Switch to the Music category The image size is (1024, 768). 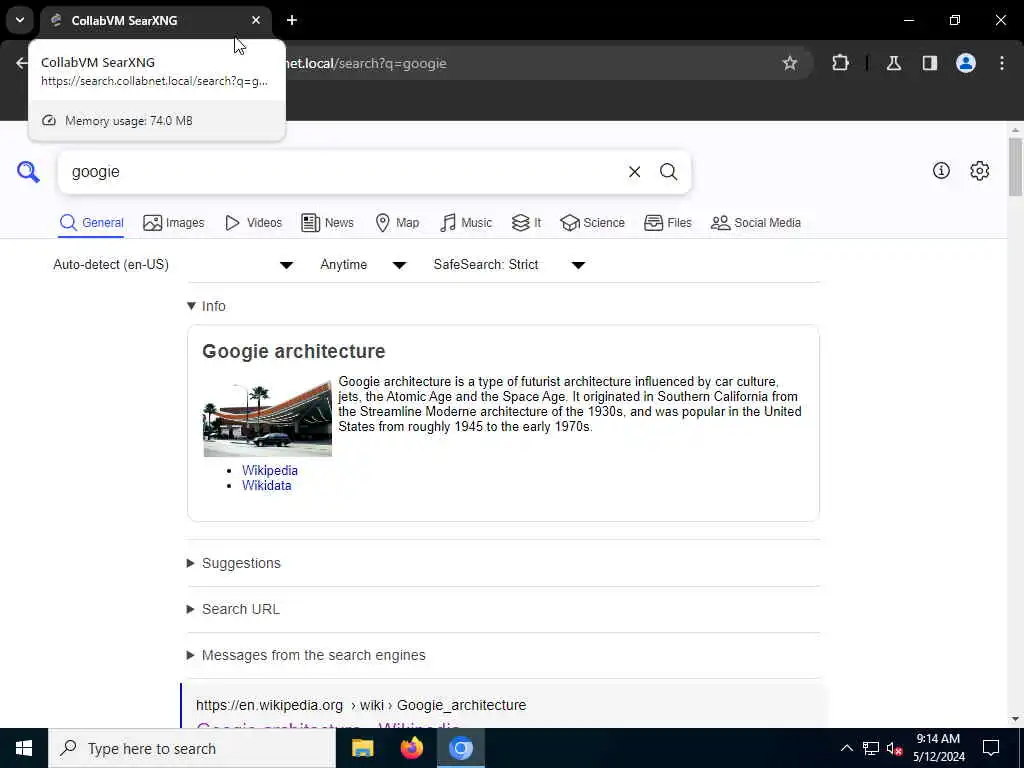(x=466, y=223)
